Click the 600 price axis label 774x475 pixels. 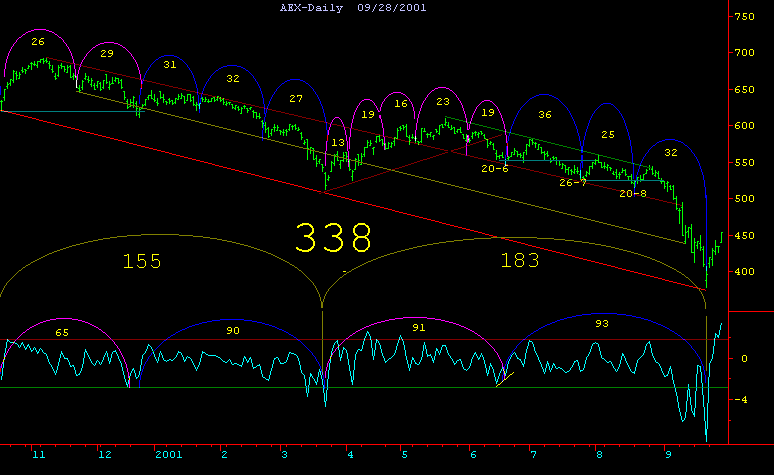[744, 126]
